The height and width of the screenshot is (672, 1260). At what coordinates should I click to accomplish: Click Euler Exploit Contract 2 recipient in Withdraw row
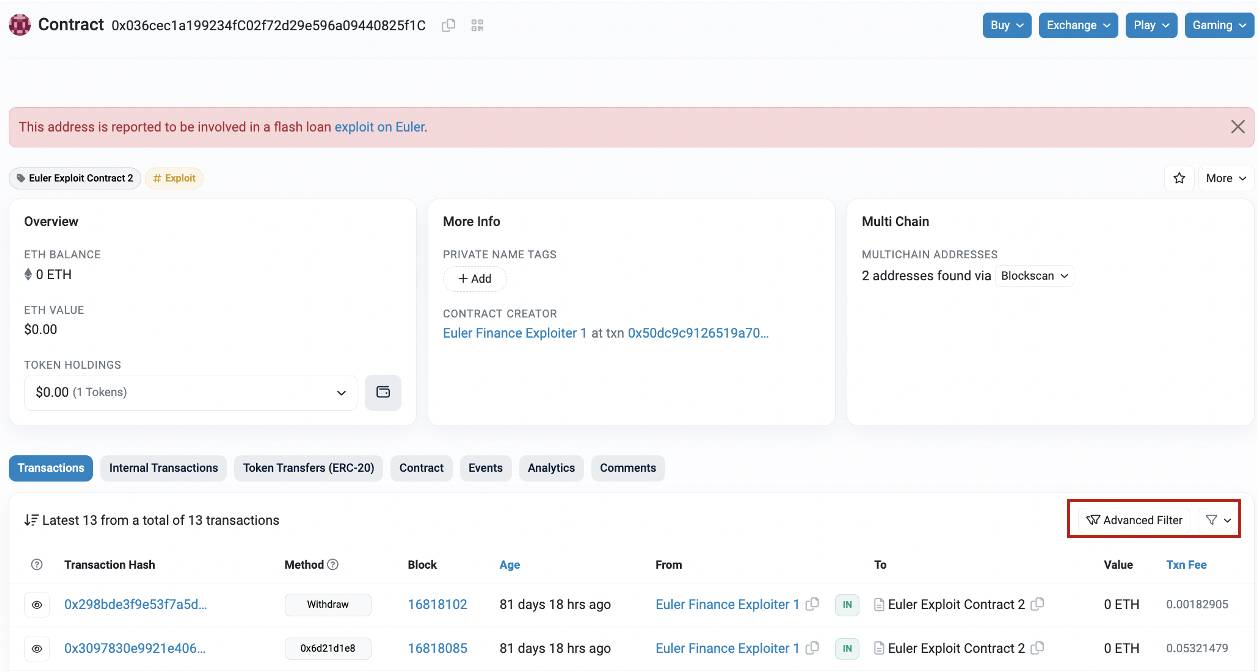956,604
